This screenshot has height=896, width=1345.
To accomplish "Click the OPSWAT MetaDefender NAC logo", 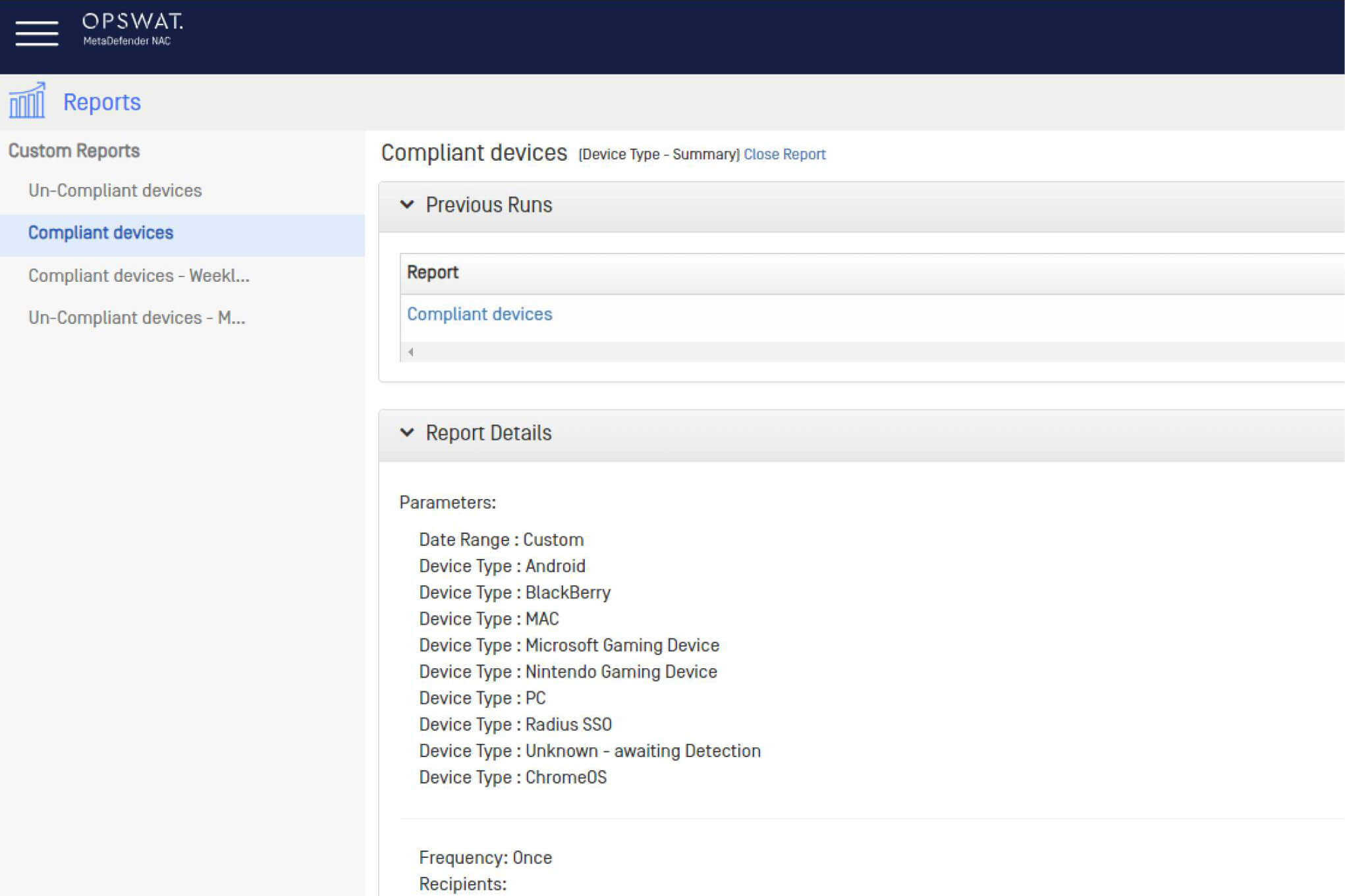I will [x=132, y=30].
